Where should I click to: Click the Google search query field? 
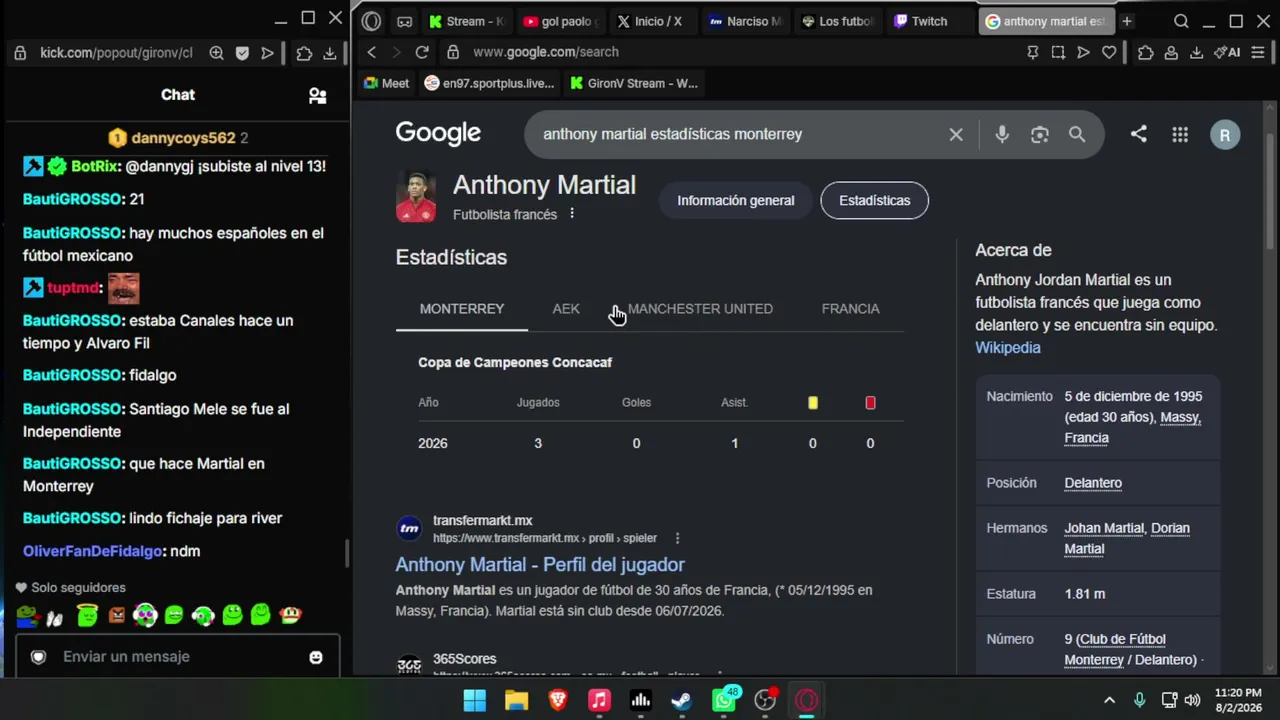coord(740,134)
